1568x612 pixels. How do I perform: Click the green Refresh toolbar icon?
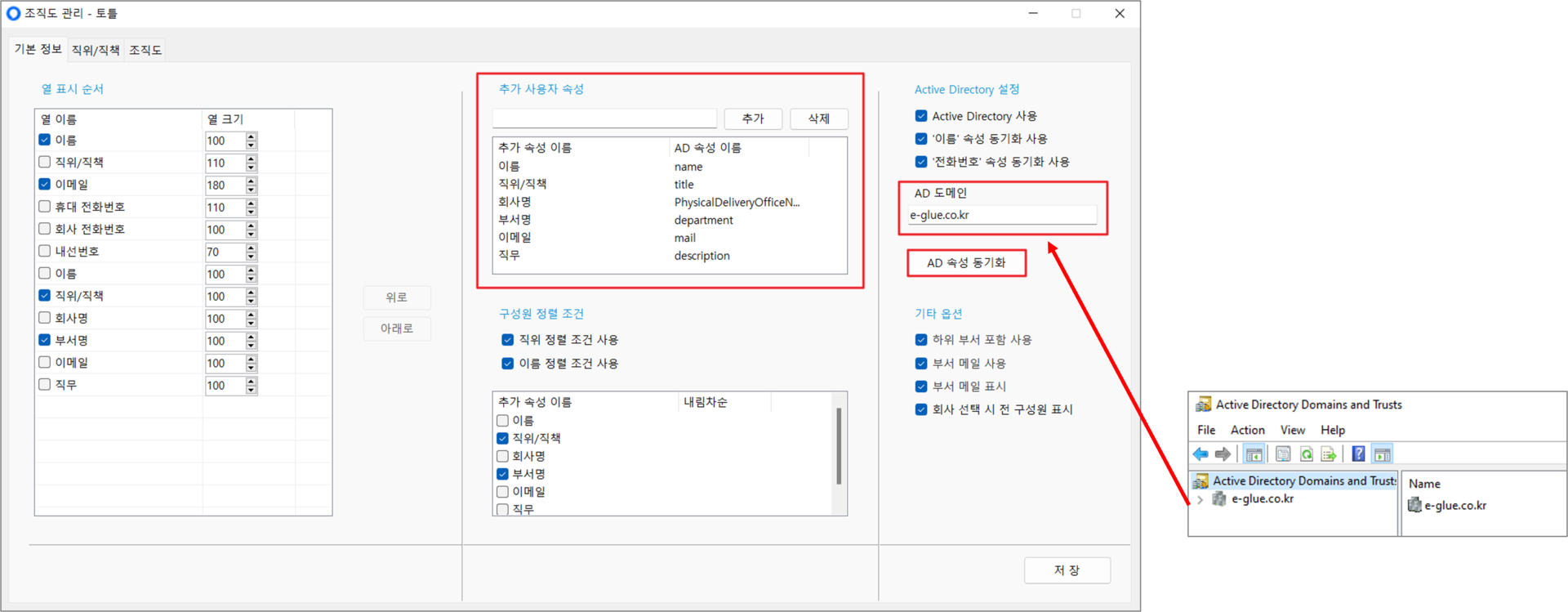[x=1307, y=454]
